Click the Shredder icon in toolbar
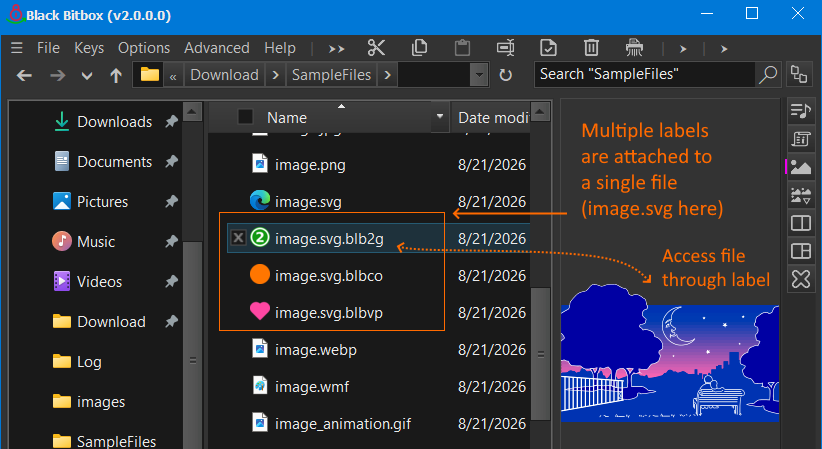 [634, 48]
